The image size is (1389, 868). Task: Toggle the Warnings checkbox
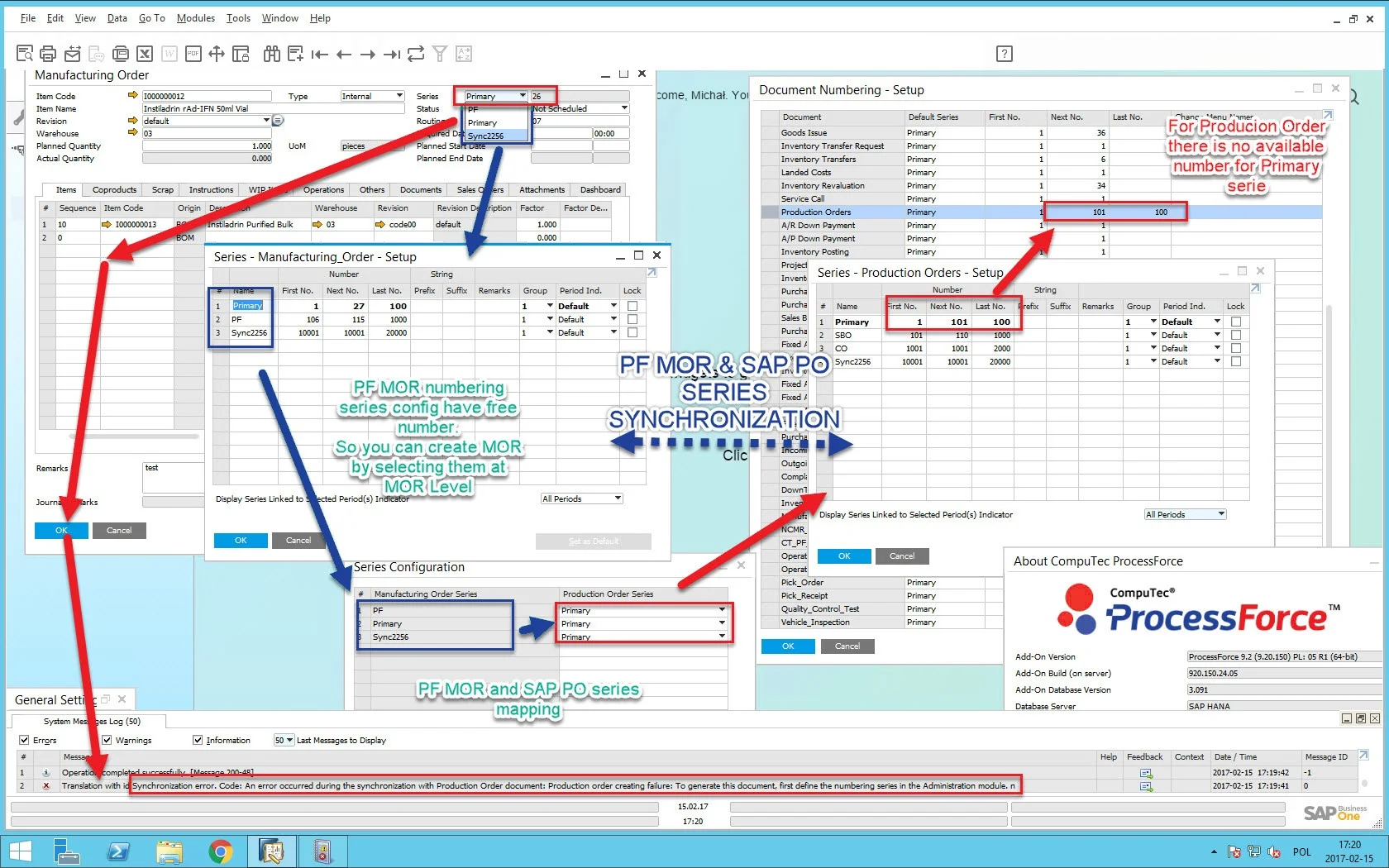pyautogui.click(x=107, y=740)
